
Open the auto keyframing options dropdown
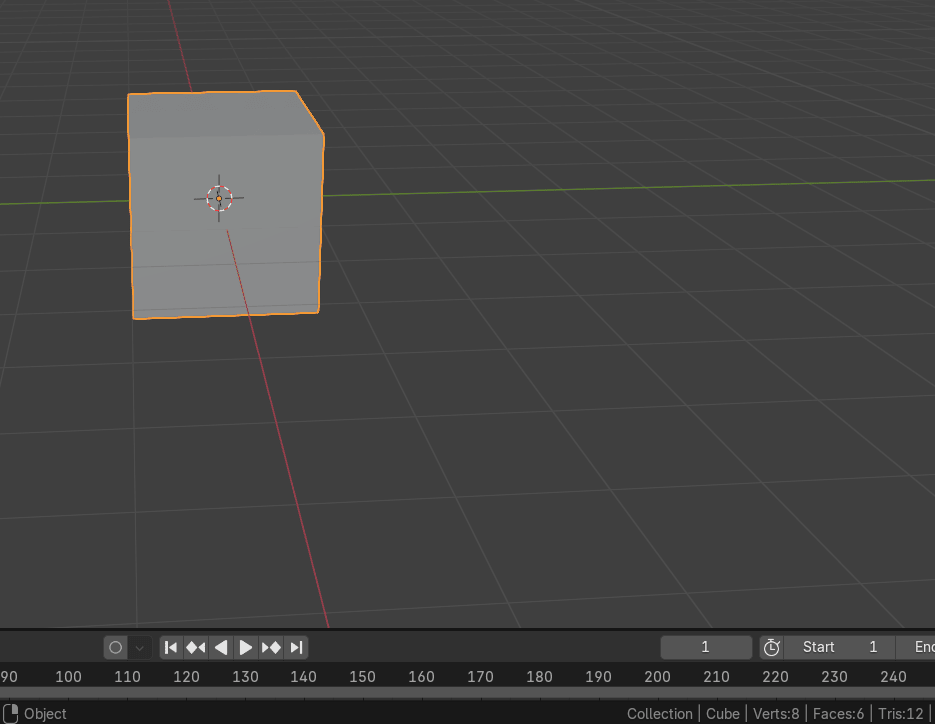(140, 647)
